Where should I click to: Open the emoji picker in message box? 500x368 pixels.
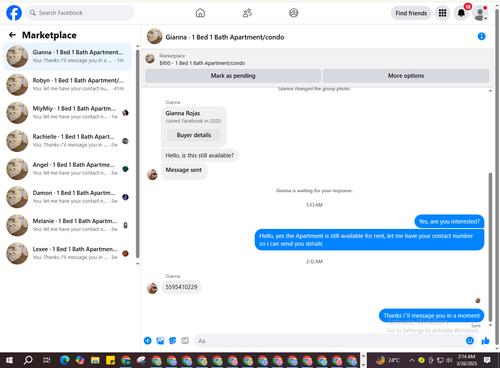click(x=470, y=341)
